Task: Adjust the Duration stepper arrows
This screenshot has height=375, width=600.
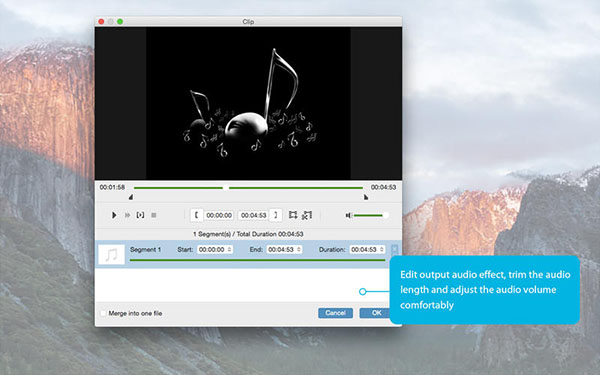Action: (382, 249)
